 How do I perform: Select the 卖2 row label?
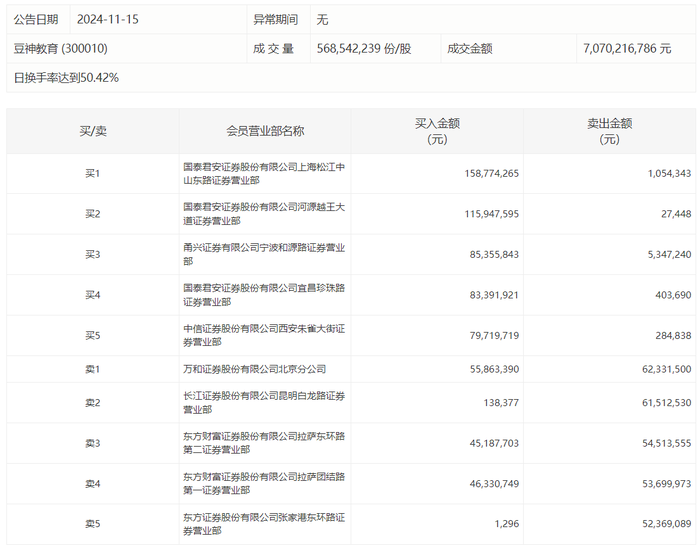(x=93, y=403)
